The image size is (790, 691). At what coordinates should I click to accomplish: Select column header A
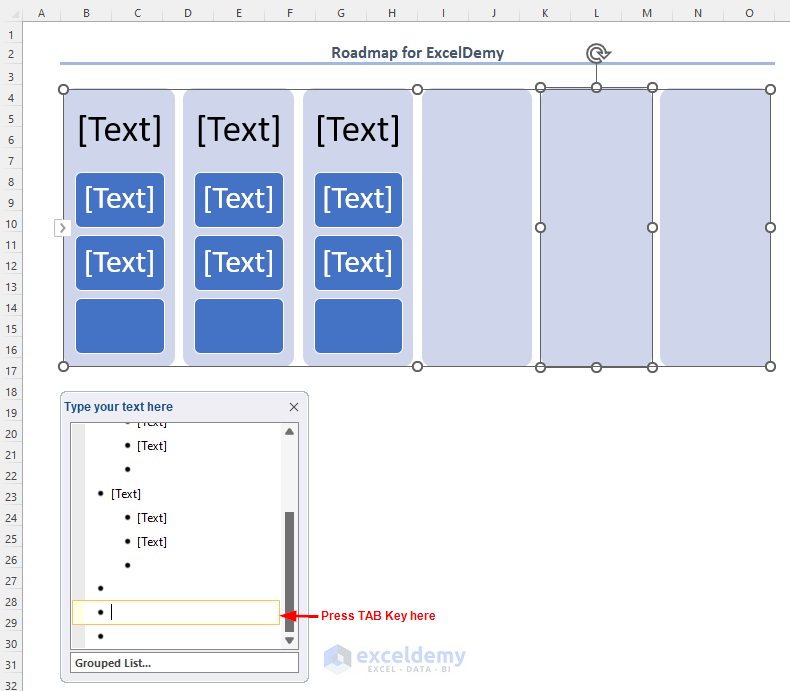click(x=41, y=13)
